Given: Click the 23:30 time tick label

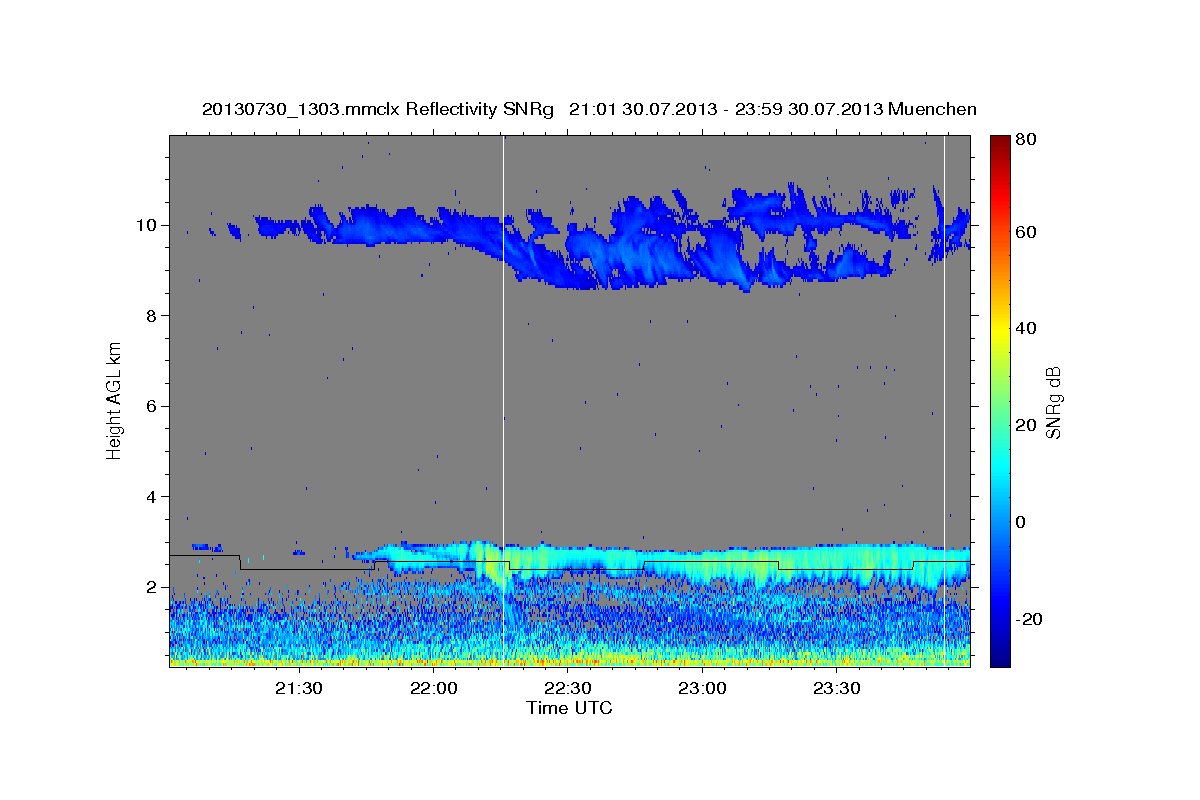Looking at the screenshot, I should click(837, 689).
